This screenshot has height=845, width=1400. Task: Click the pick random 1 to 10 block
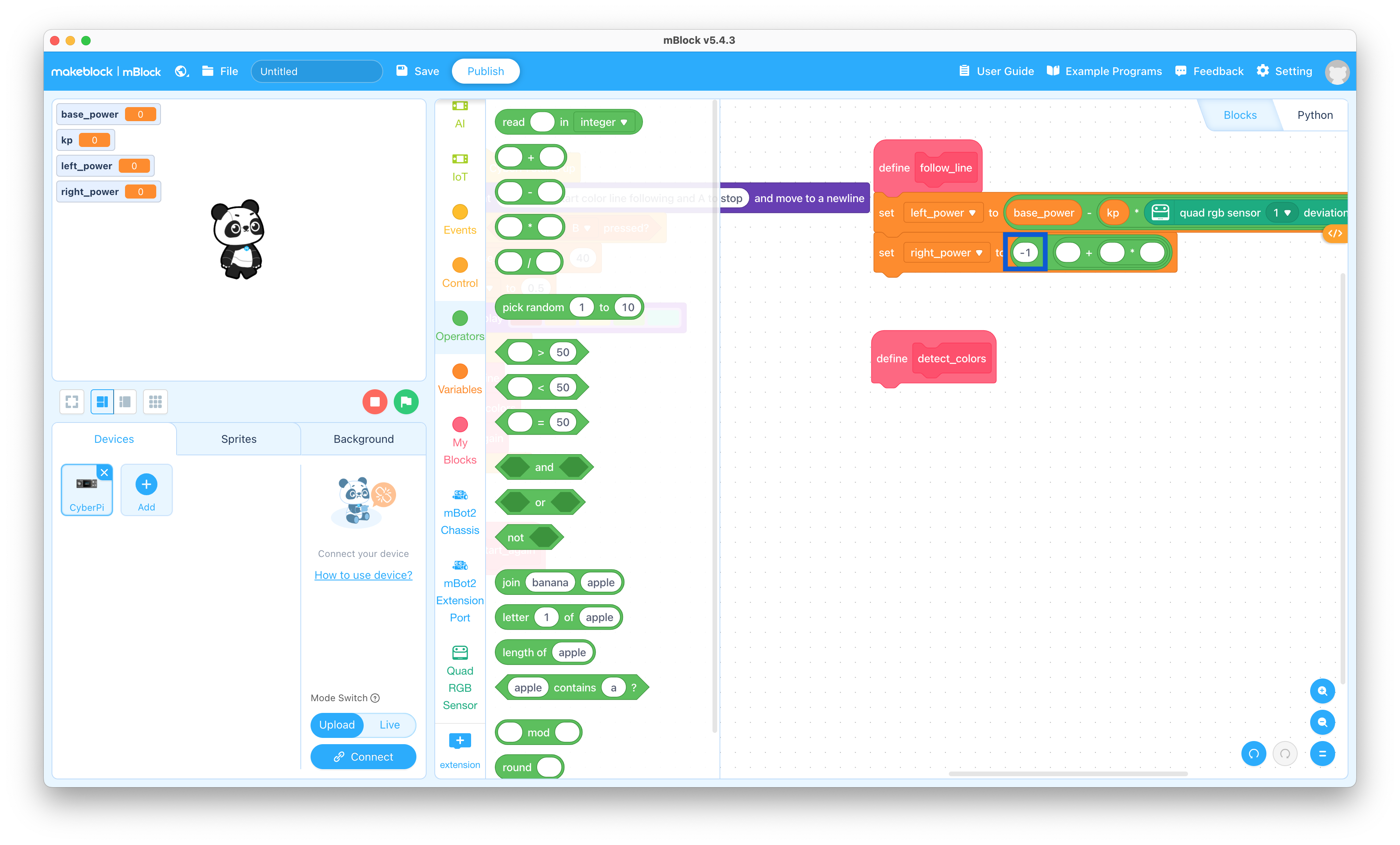pyautogui.click(x=571, y=307)
